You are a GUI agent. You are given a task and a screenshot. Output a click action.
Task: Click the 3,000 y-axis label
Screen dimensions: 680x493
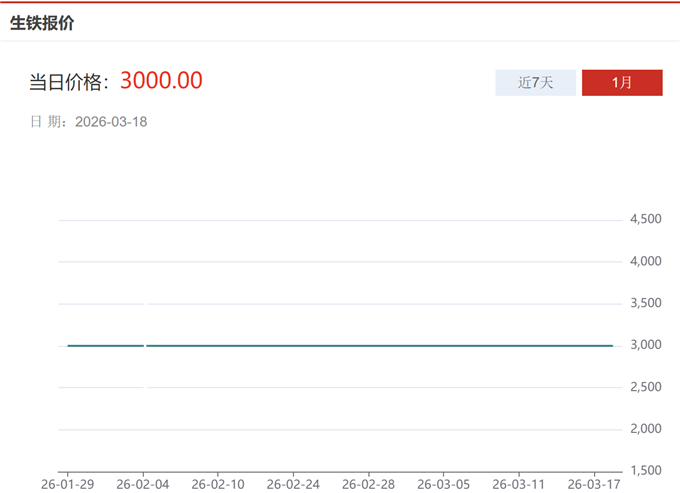pos(644,345)
